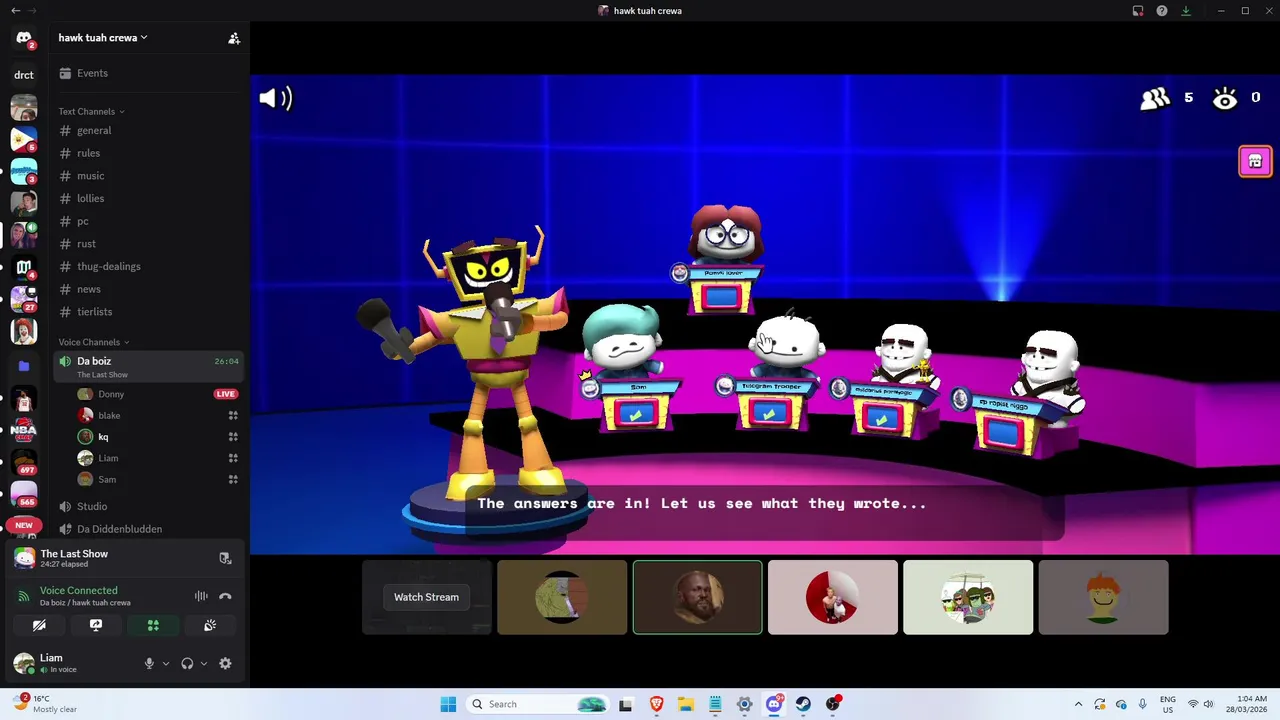1280x720 pixels.
Task: Open the Discord help icon in title bar
Action: [x=1162, y=11]
